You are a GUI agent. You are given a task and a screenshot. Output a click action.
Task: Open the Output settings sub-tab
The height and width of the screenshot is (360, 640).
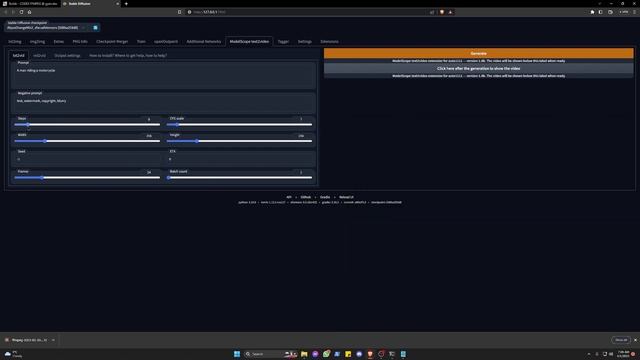point(67,56)
